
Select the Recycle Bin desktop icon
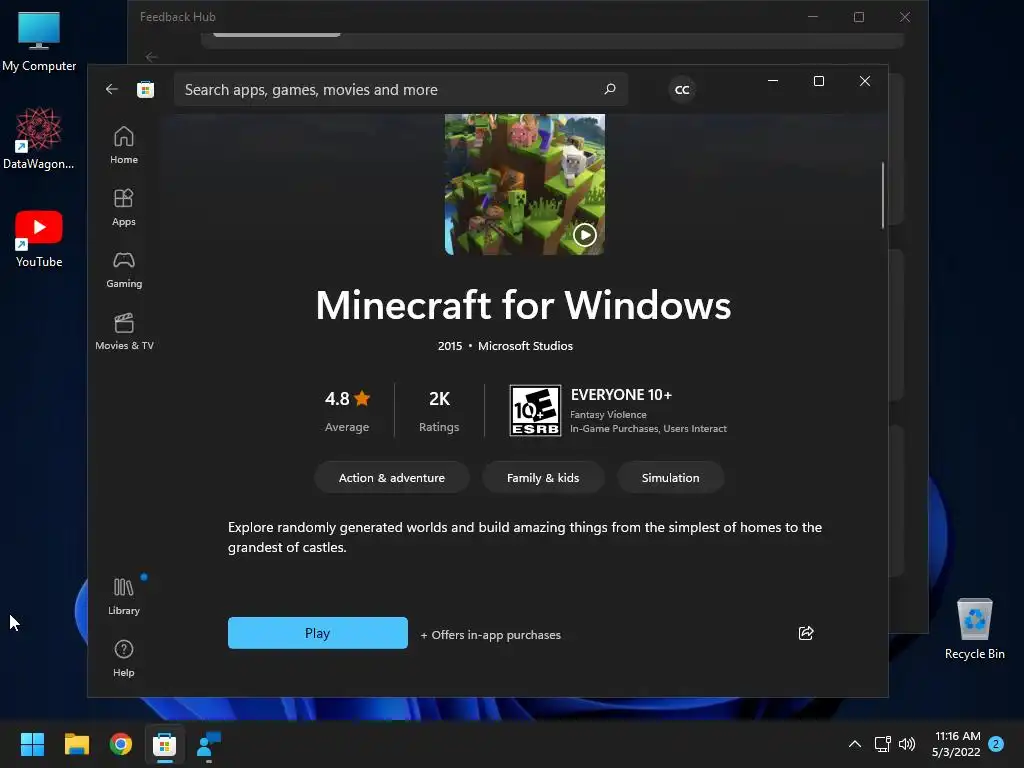coord(974,629)
